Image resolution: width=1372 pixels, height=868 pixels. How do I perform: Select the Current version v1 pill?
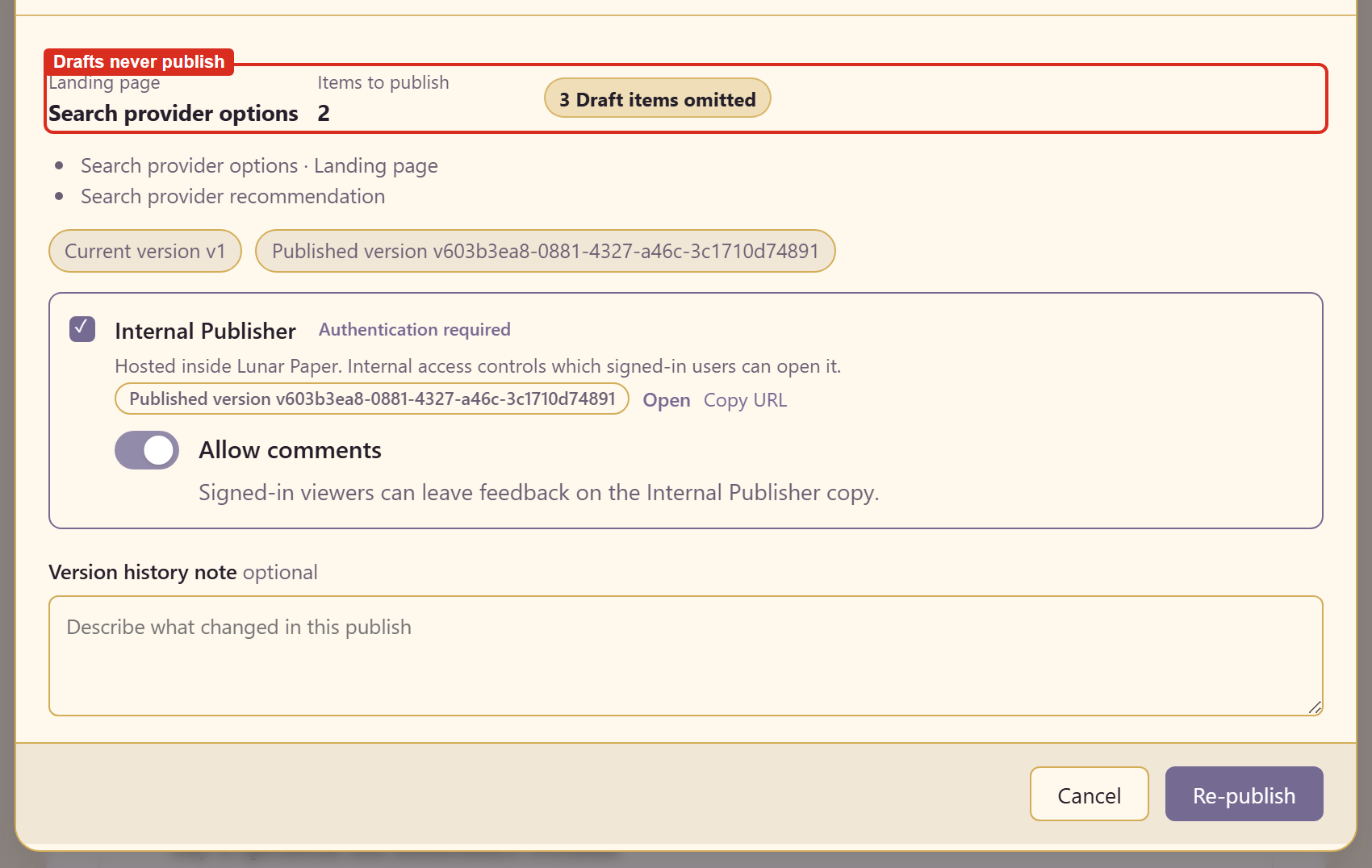145,251
